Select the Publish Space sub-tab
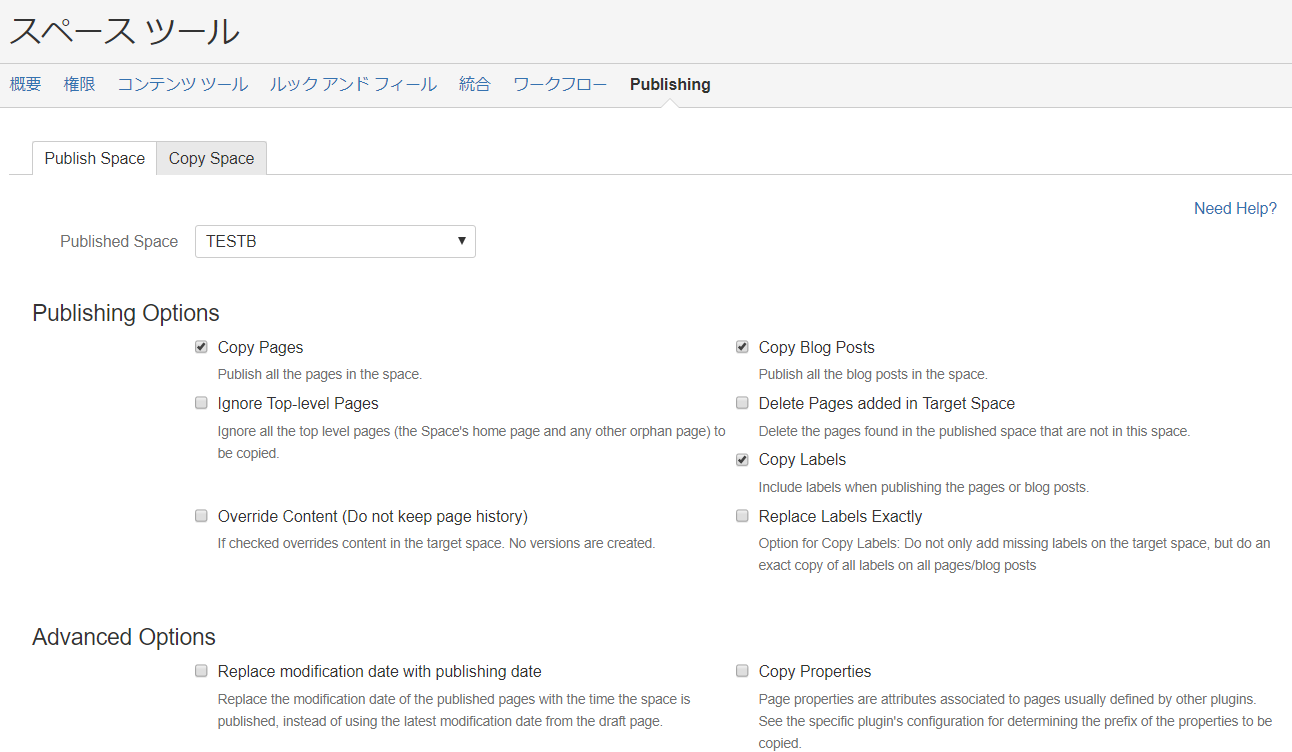The image size is (1292, 752). 95,158
